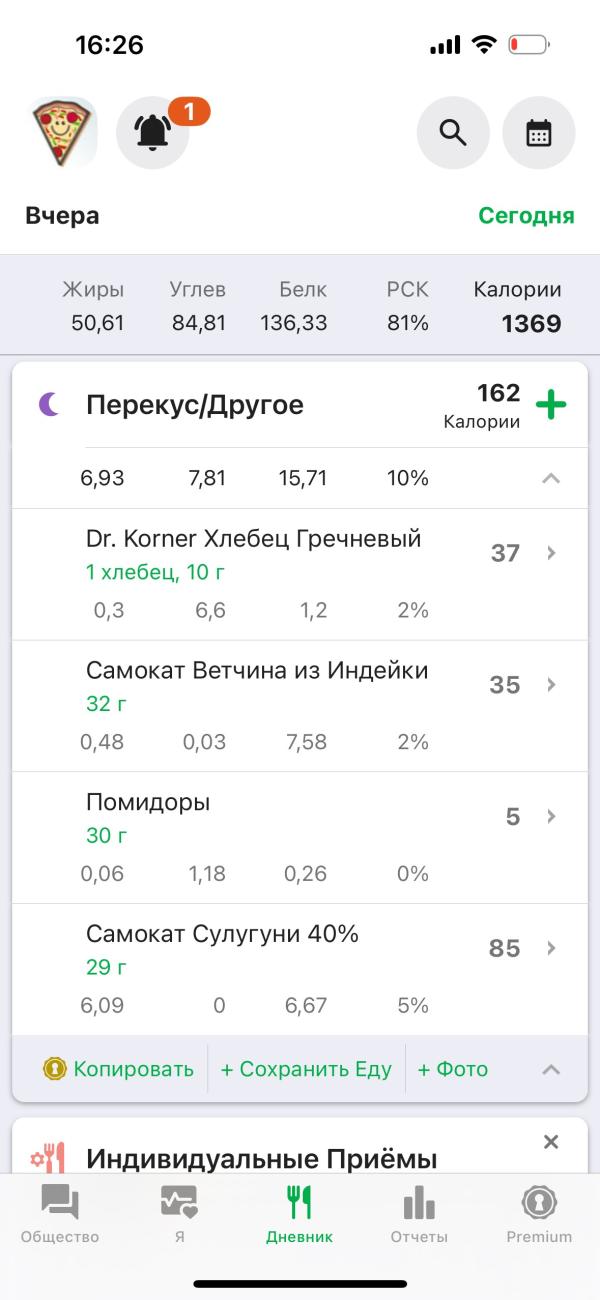Tap the purple moon meal icon
The height and width of the screenshot is (1300, 600).
[49, 405]
